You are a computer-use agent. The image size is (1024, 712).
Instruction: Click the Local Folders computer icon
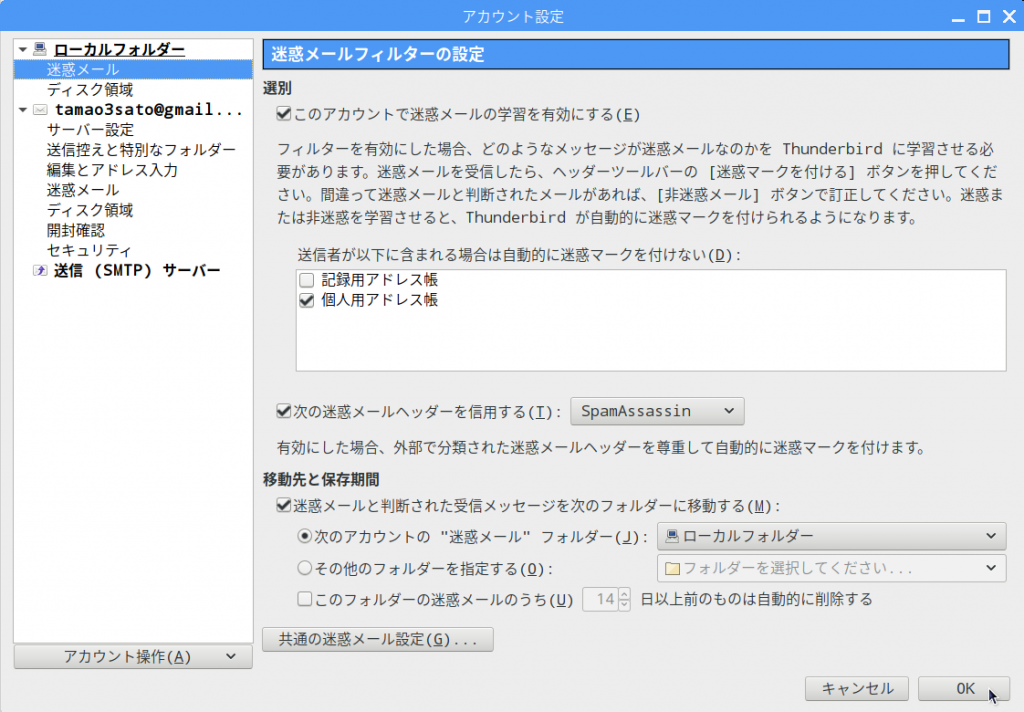click(40, 49)
